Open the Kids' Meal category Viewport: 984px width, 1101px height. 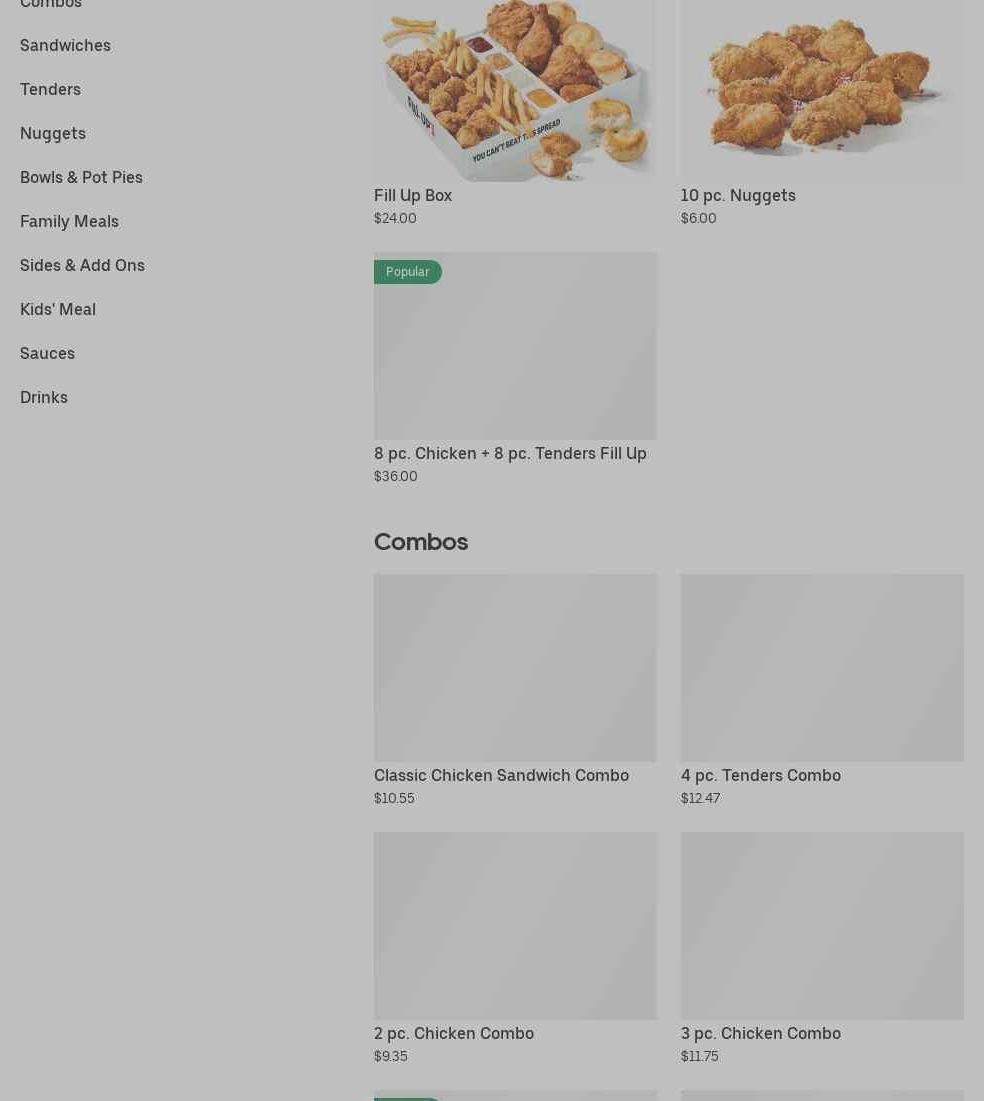pos(58,310)
